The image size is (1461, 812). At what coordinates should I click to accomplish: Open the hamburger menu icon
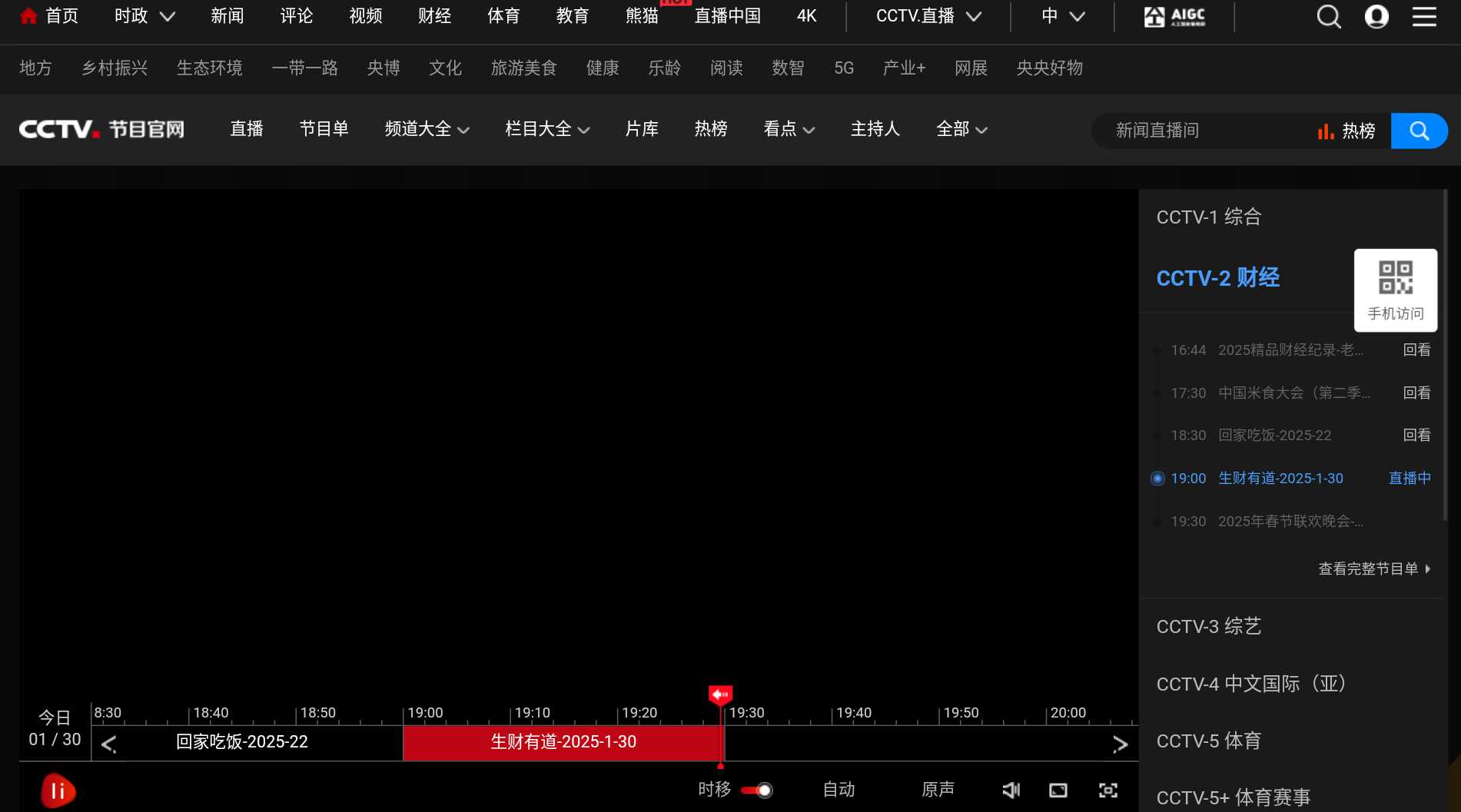click(1424, 16)
